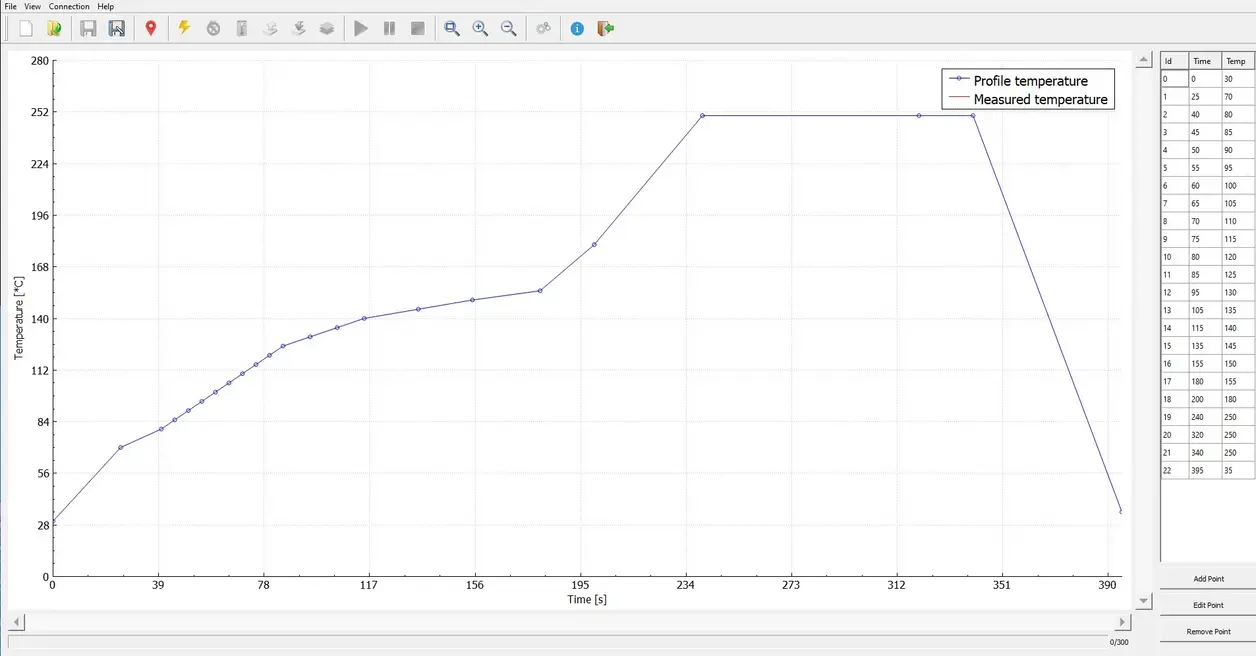Click the New file icon
Image resolution: width=1256 pixels, height=656 pixels.
point(26,29)
